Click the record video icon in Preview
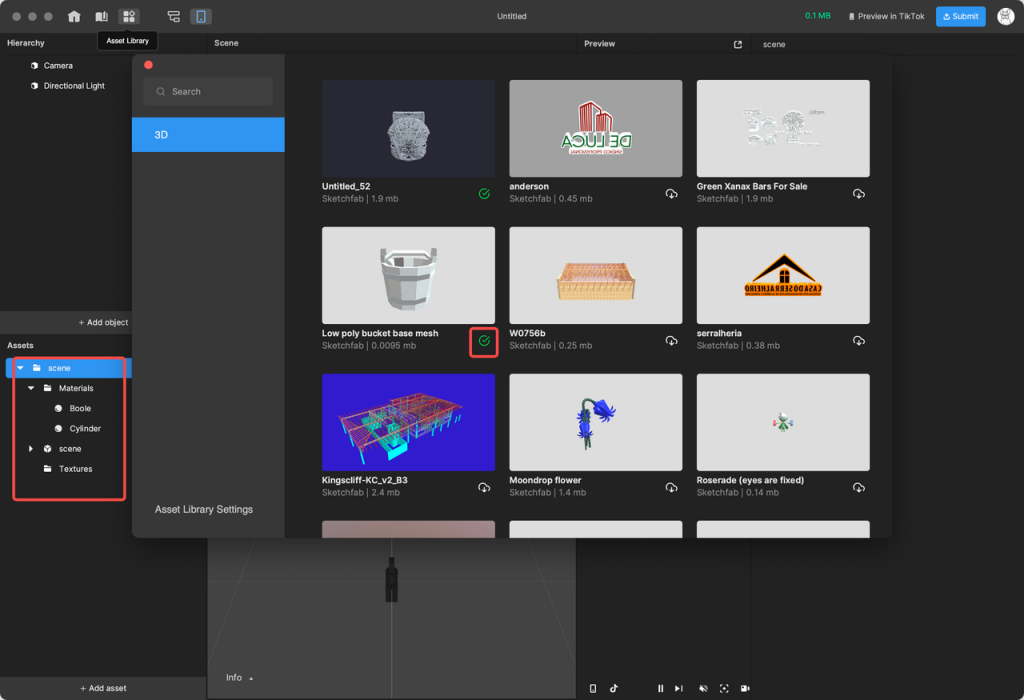The image size is (1024, 700). click(x=745, y=688)
